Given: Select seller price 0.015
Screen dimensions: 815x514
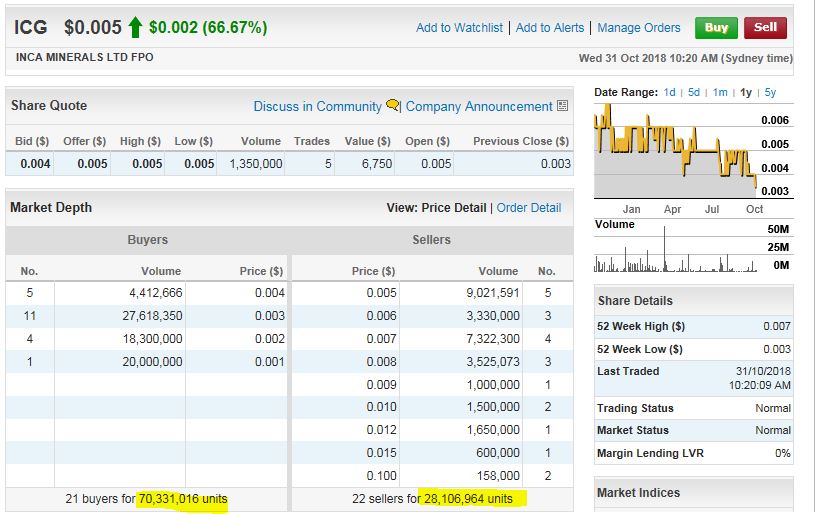Looking at the screenshot, I should coord(382,453).
